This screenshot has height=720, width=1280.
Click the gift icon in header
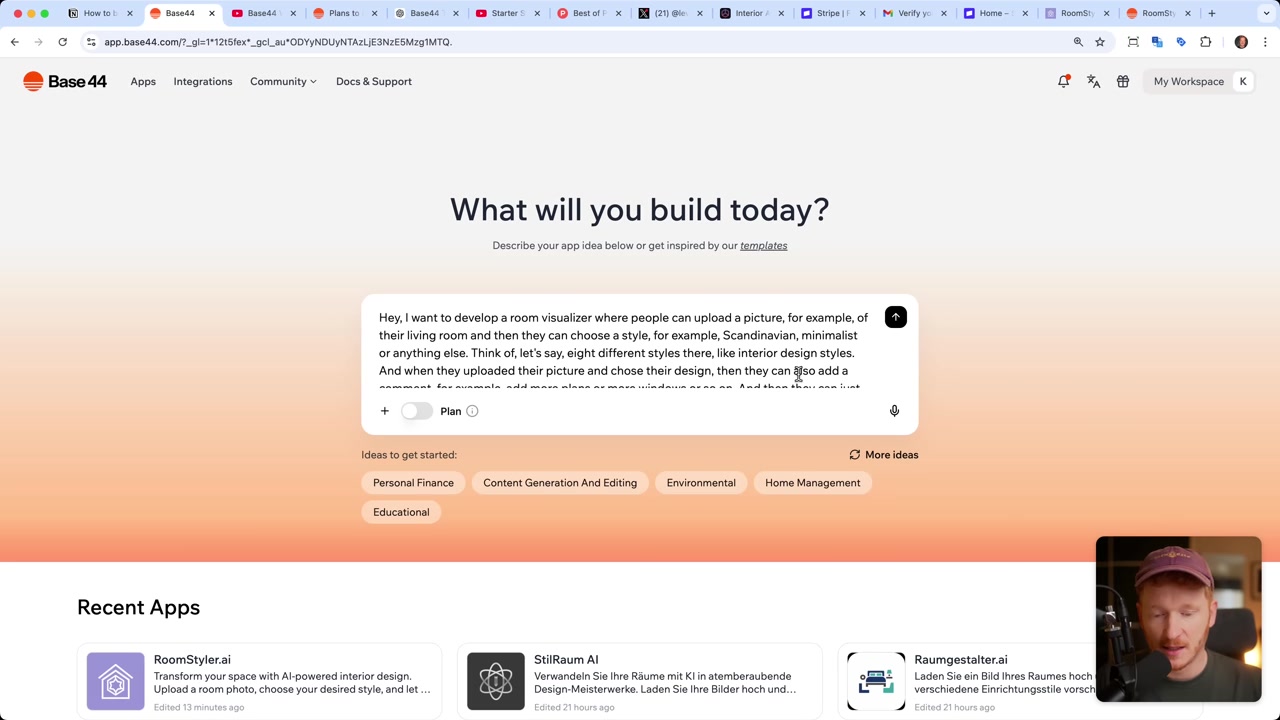coord(1123,81)
